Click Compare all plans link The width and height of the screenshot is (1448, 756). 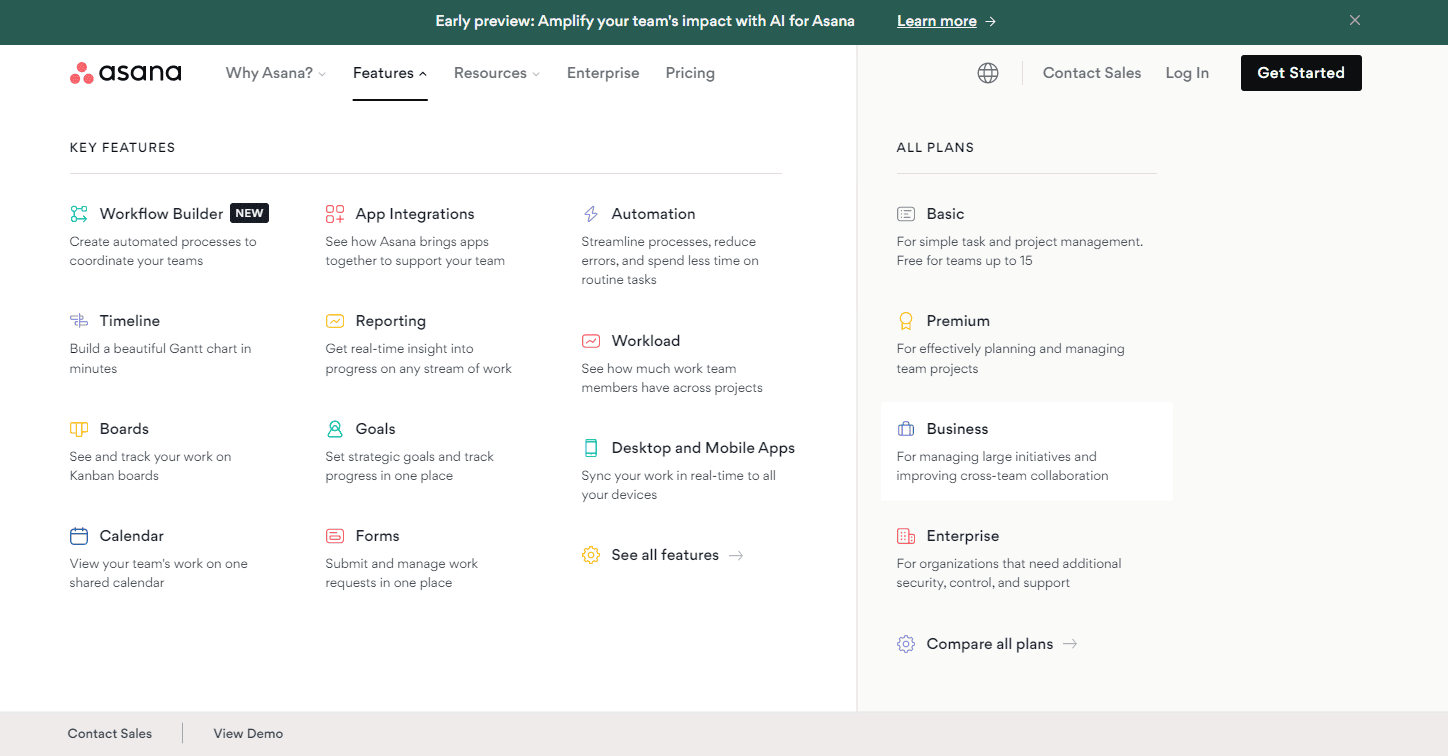pyautogui.click(x=989, y=644)
